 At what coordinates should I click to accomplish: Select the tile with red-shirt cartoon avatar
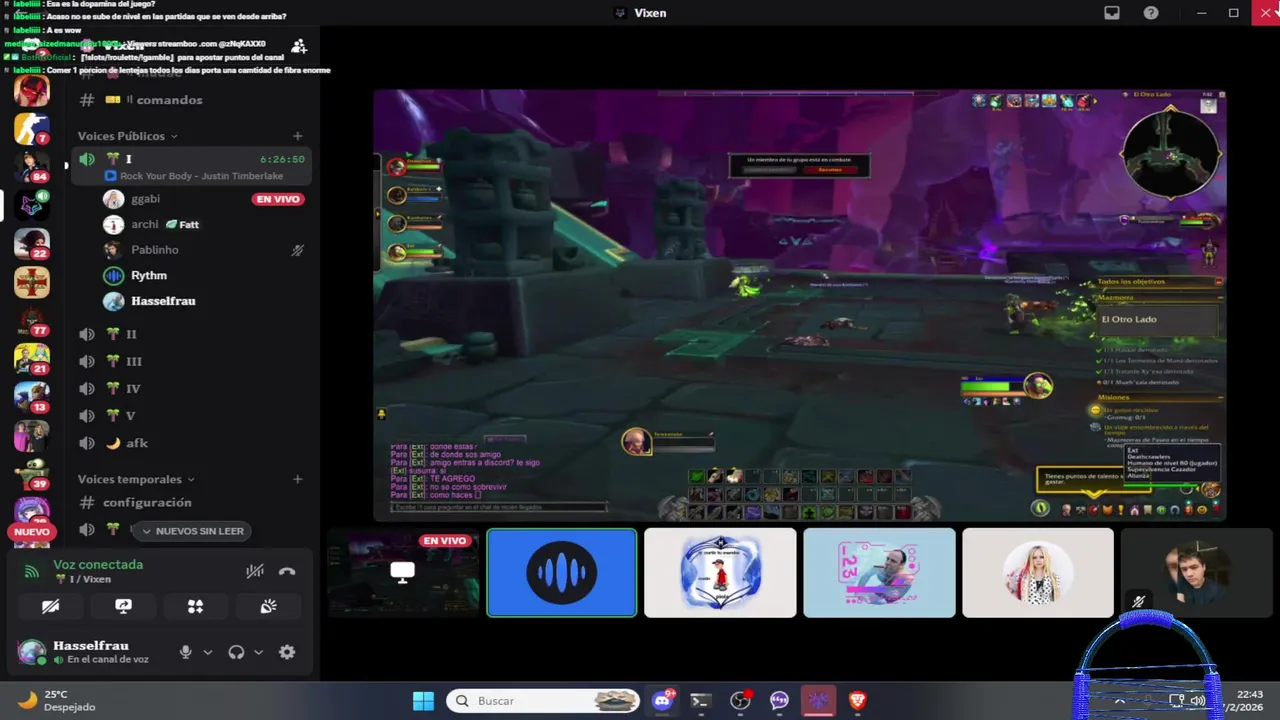click(720, 573)
